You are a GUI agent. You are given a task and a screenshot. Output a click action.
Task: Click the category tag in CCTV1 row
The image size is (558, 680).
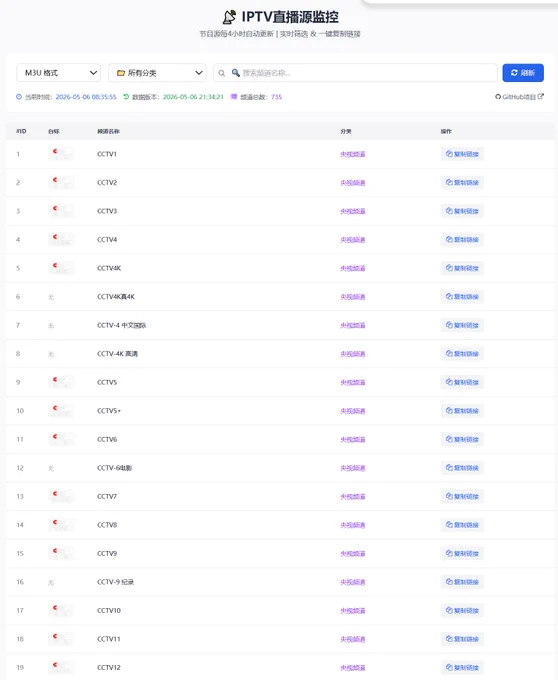tap(353, 154)
